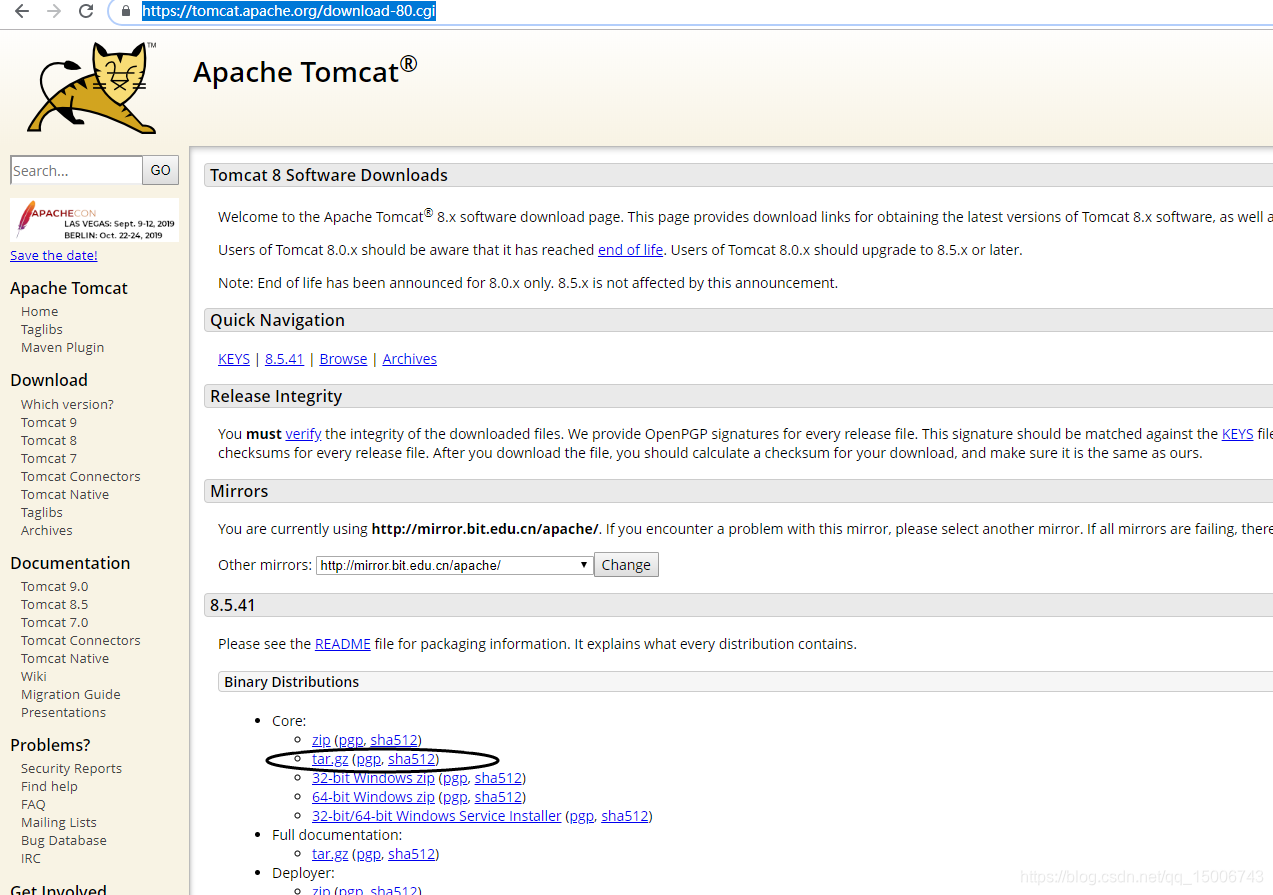
Task: Download 32-bit Windows zip
Action: tap(373, 778)
